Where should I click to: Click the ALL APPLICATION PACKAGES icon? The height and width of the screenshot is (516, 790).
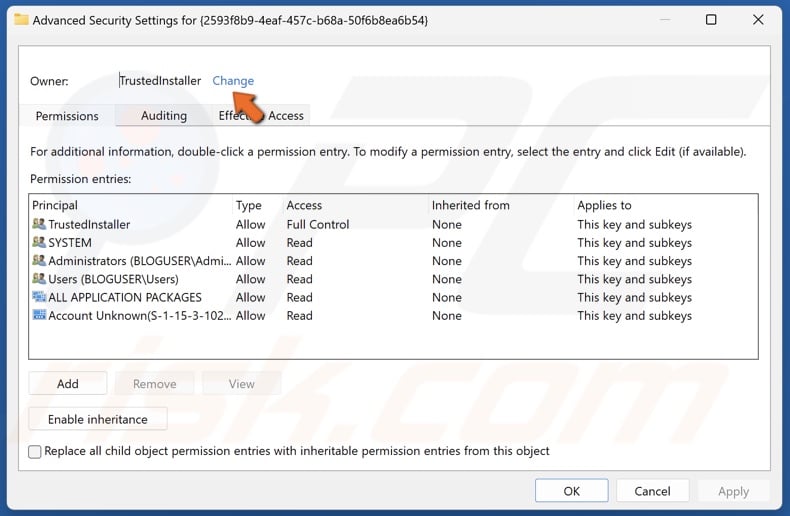(x=39, y=297)
